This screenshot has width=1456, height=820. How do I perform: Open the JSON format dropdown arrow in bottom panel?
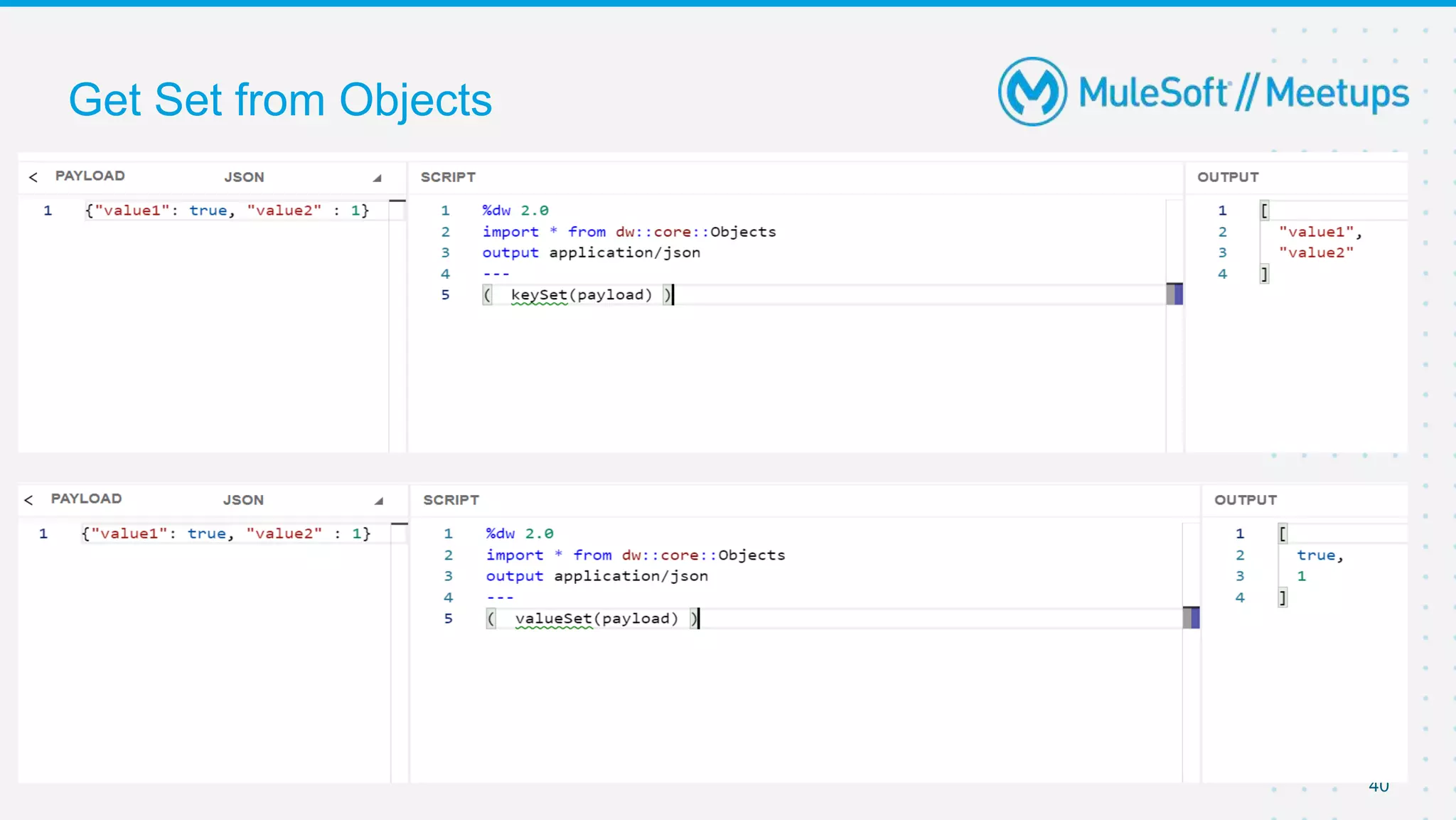(x=379, y=501)
